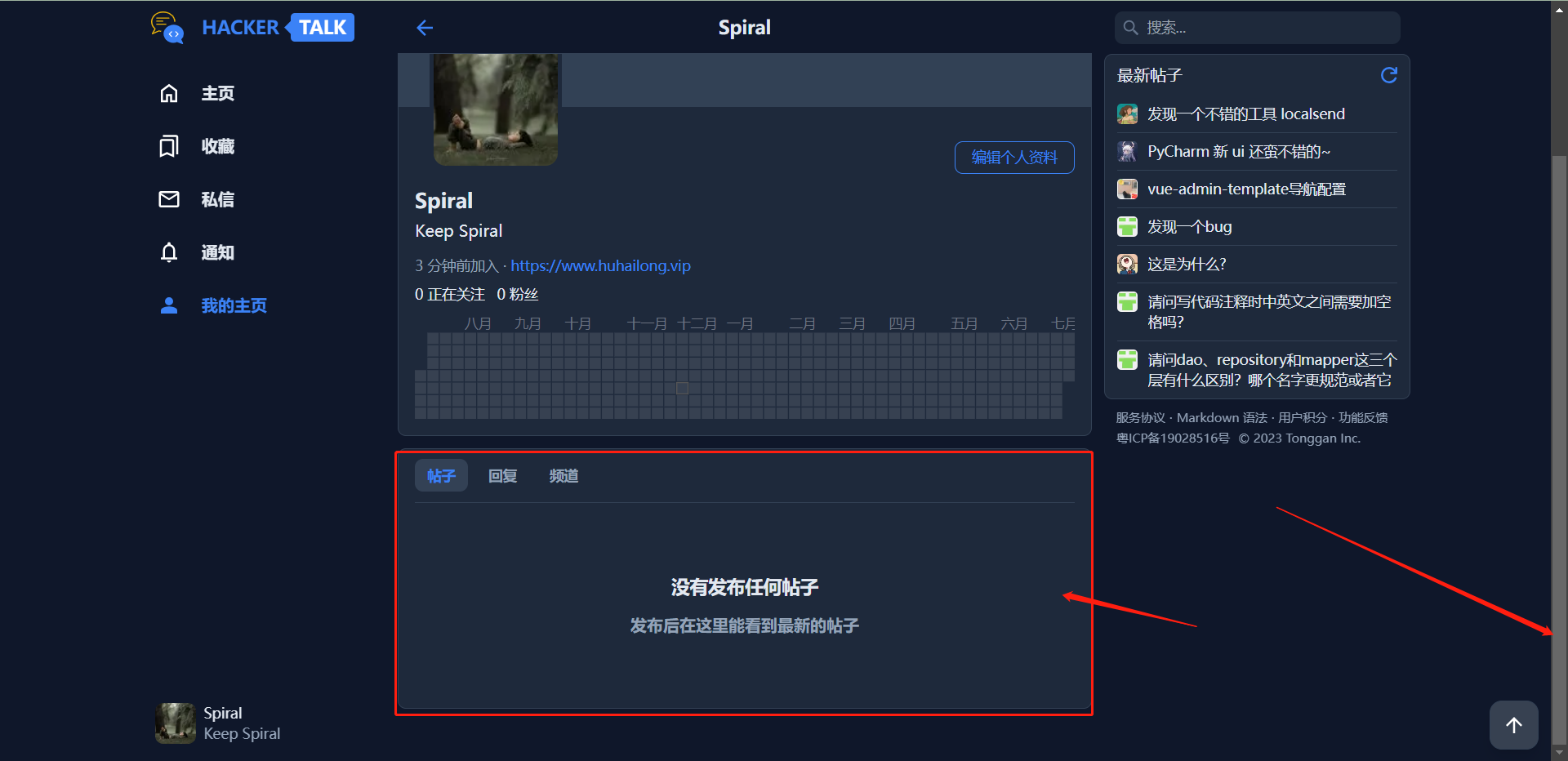Select the 帖子 tab

pyautogui.click(x=441, y=476)
